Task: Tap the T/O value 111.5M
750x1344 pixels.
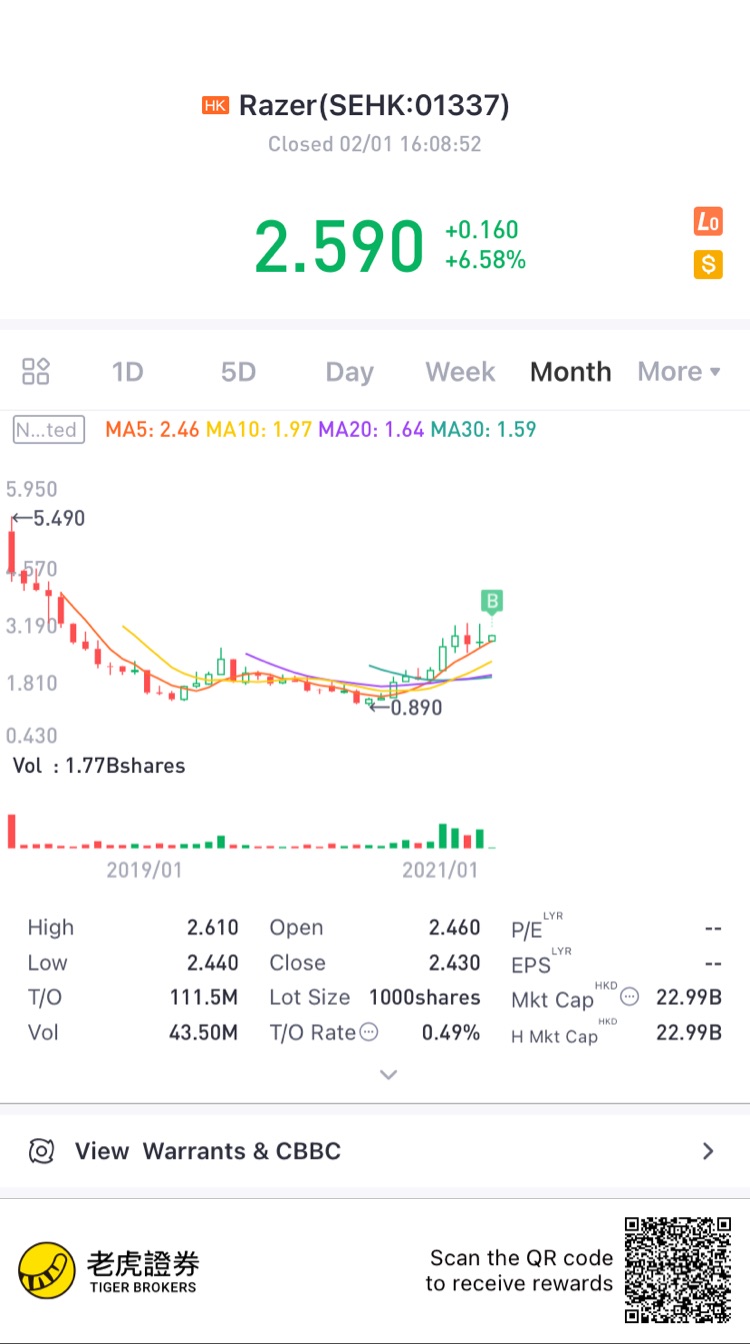Action: pyautogui.click(x=204, y=997)
